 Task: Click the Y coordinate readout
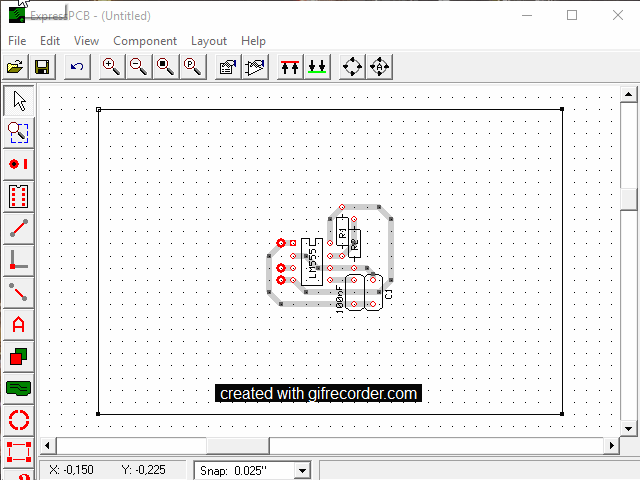click(143, 470)
